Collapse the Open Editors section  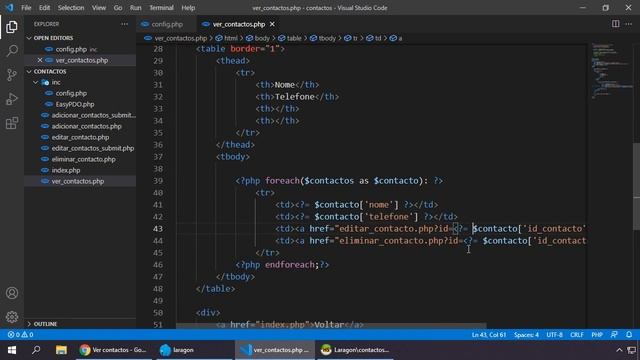point(53,38)
